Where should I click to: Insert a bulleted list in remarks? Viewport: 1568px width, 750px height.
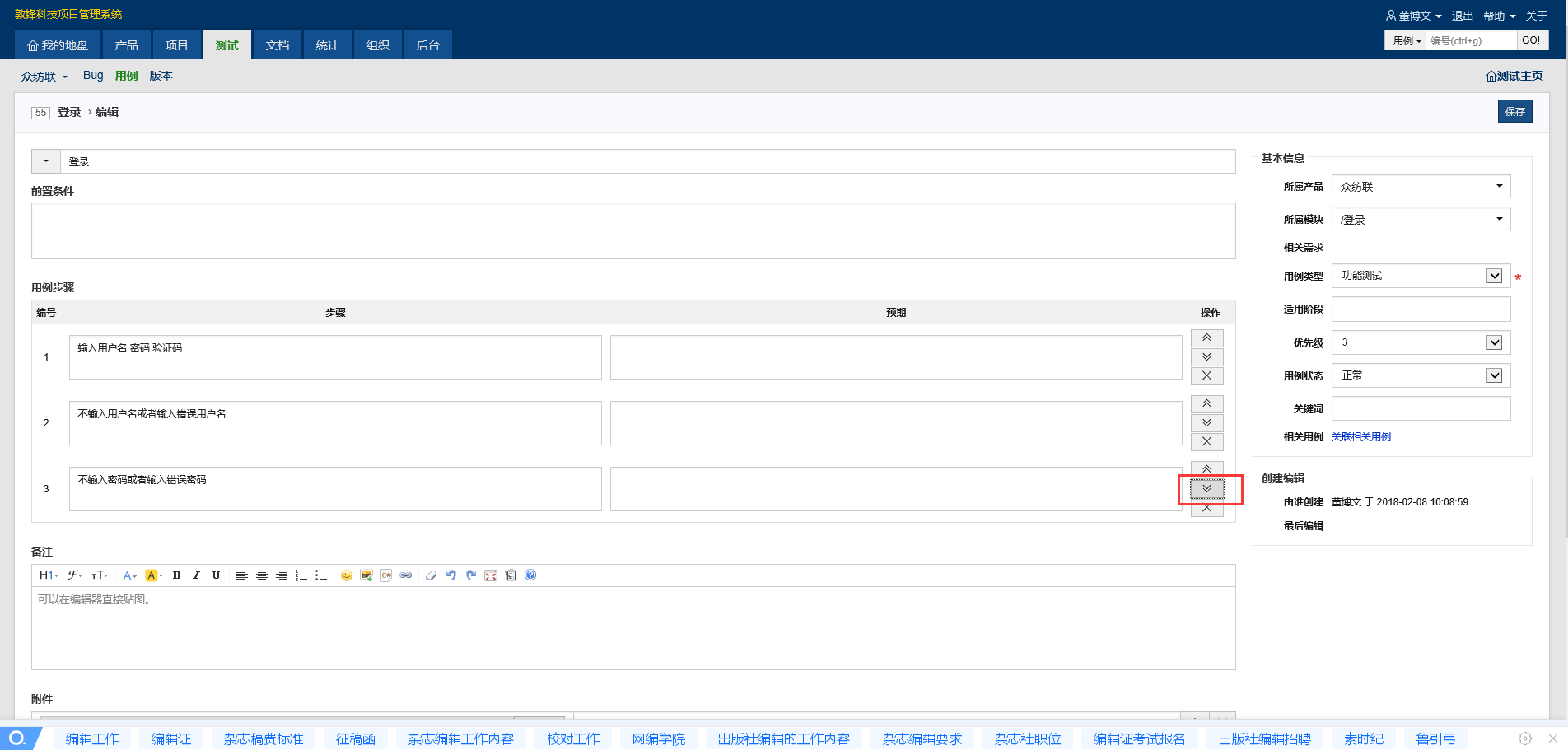click(x=321, y=575)
